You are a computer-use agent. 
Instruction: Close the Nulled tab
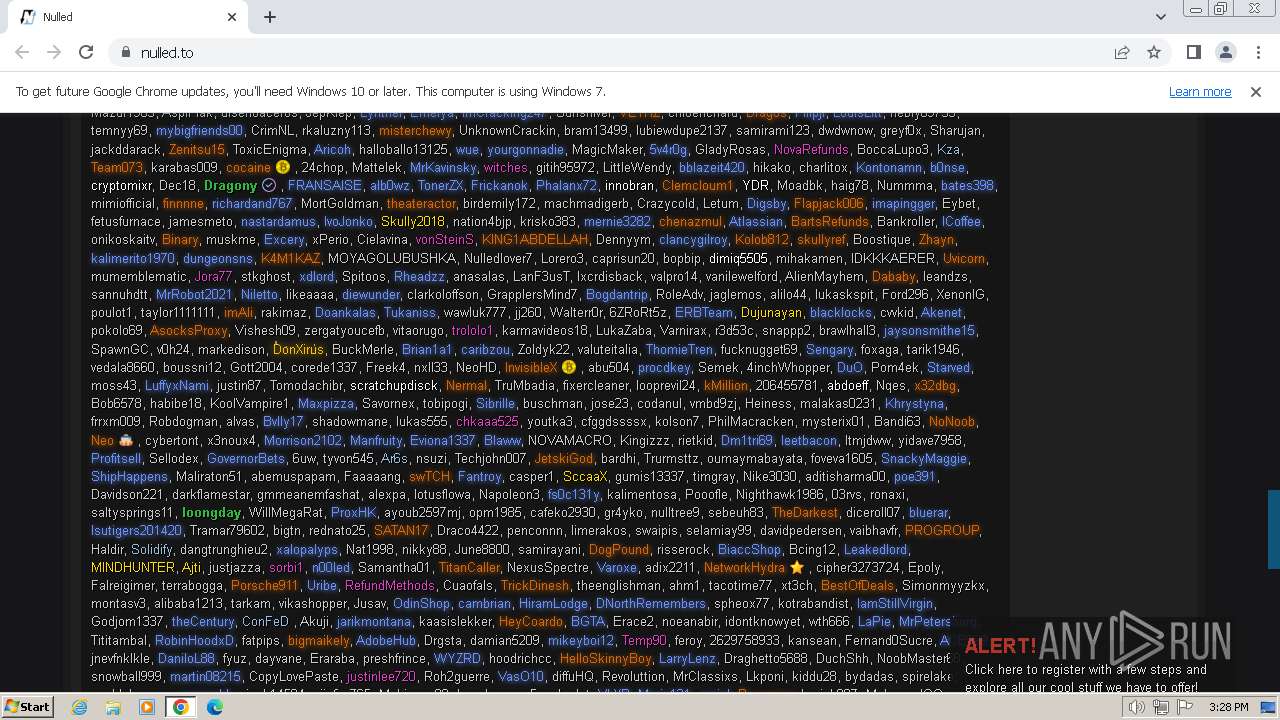pyautogui.click(x=232, y=17)
